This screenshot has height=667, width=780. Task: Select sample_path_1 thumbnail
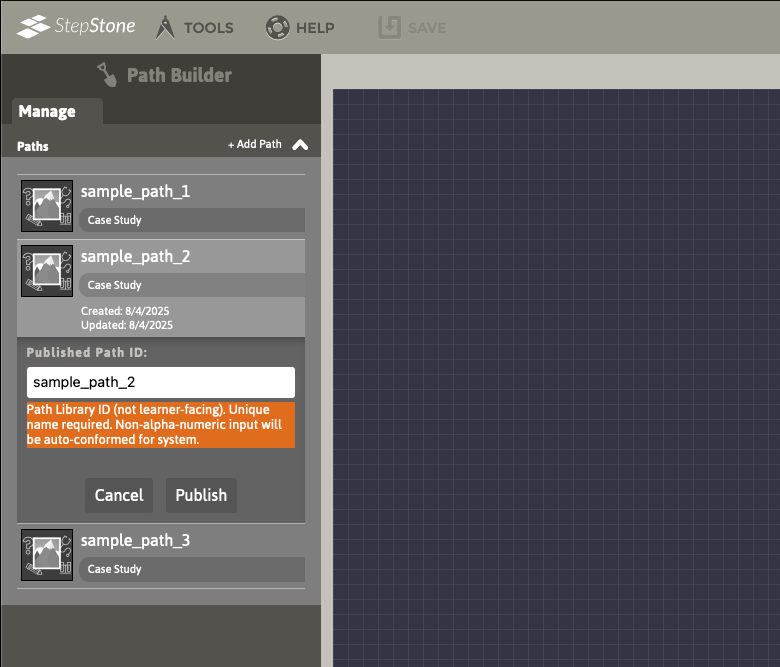click(x=47, y=206)
